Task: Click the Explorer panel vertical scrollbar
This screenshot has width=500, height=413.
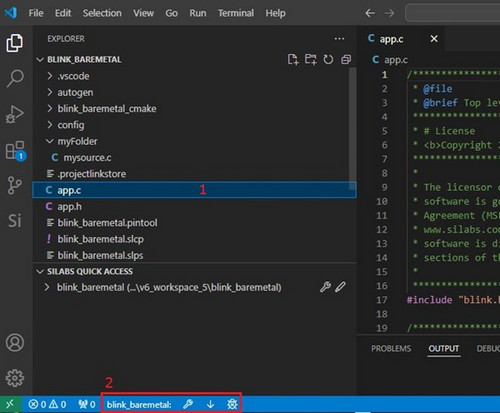Action: pyautogui.click(x=352, y=129)
